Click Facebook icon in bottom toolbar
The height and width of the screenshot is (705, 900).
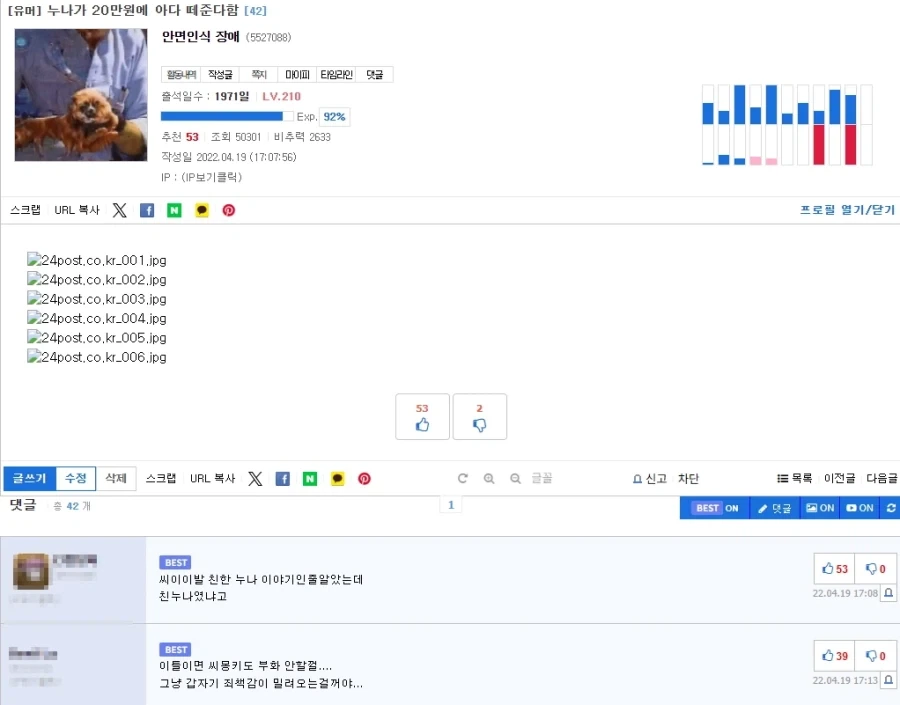coord(282,479)
